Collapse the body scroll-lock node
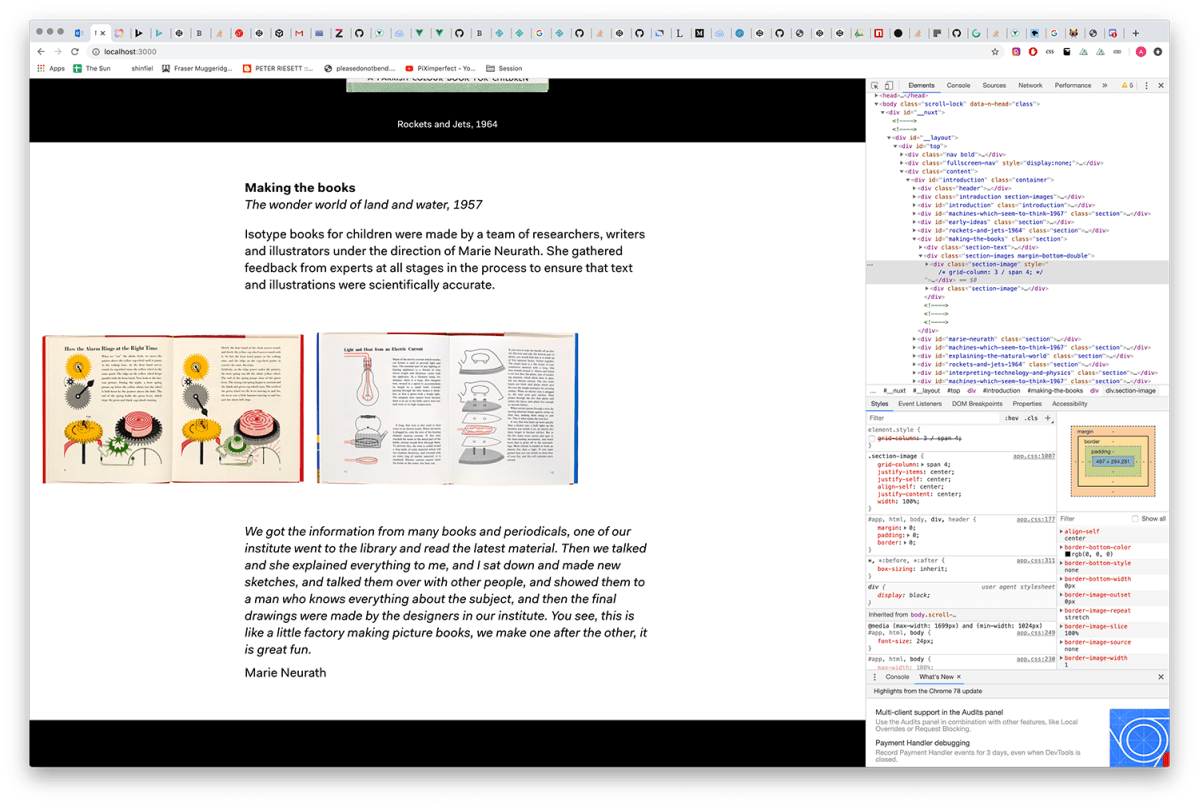 pyautogui.click(x=876, y=104)
